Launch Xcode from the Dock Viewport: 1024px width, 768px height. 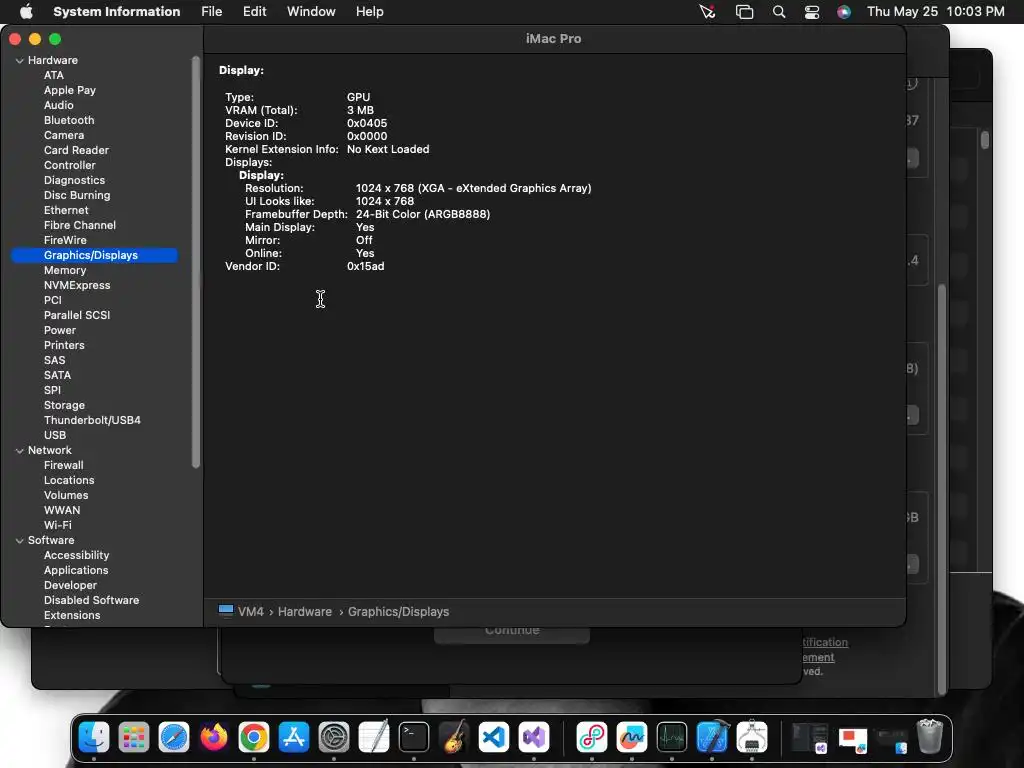[x=712, y=737]
